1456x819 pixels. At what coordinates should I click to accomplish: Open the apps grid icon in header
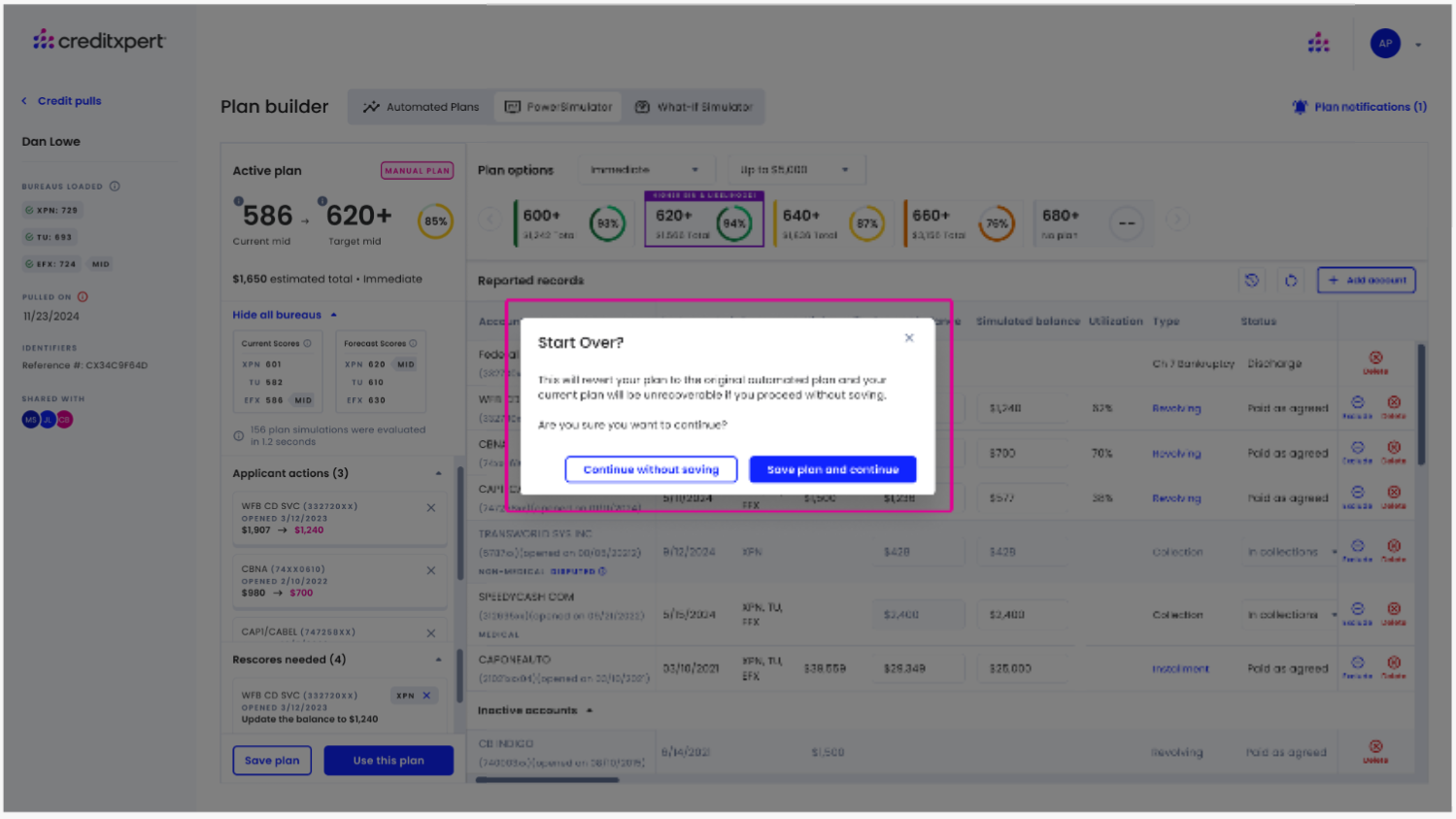click(1318, 43)
